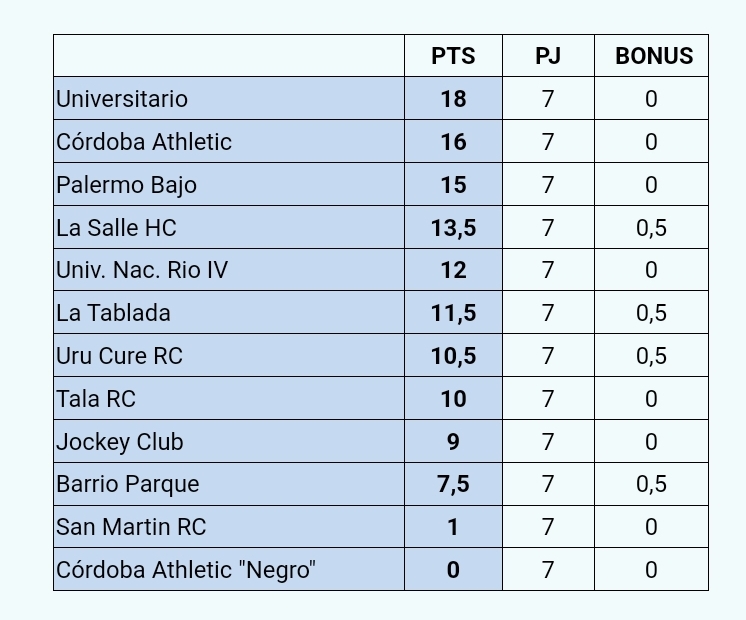Select the Palermo Bajo team cell
Screen dimensions: 746x620
(229, 184)
